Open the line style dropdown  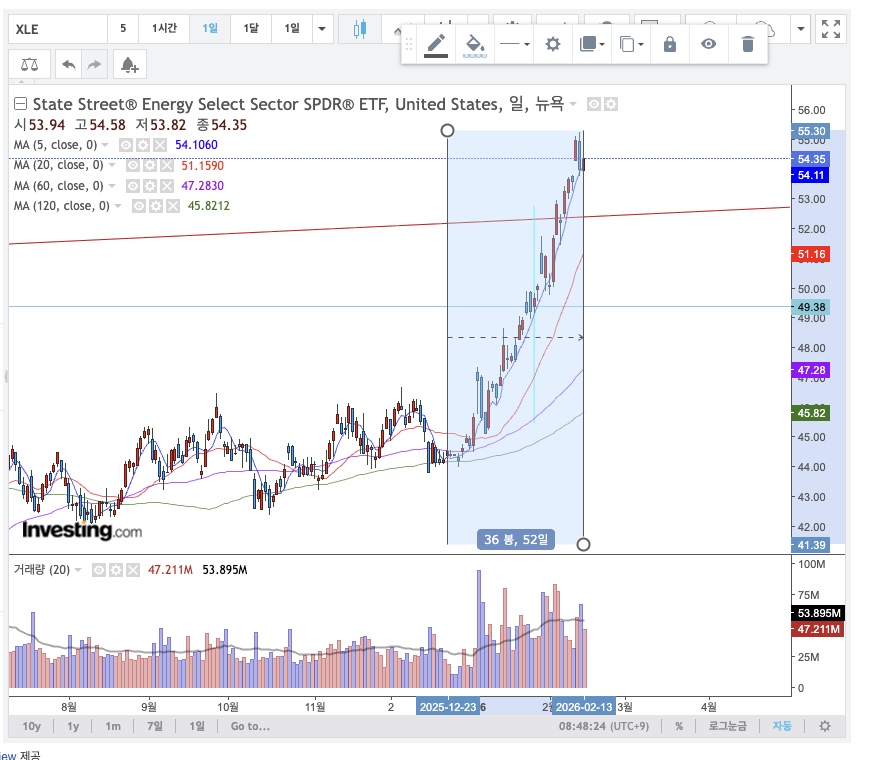[x=514, y=44]
